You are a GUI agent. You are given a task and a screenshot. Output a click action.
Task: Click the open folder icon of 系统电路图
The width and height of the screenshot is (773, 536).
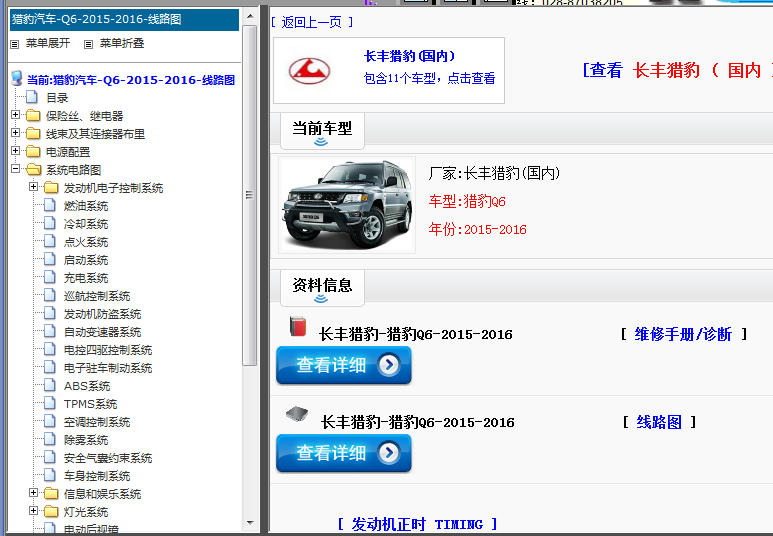coord(34,170)
